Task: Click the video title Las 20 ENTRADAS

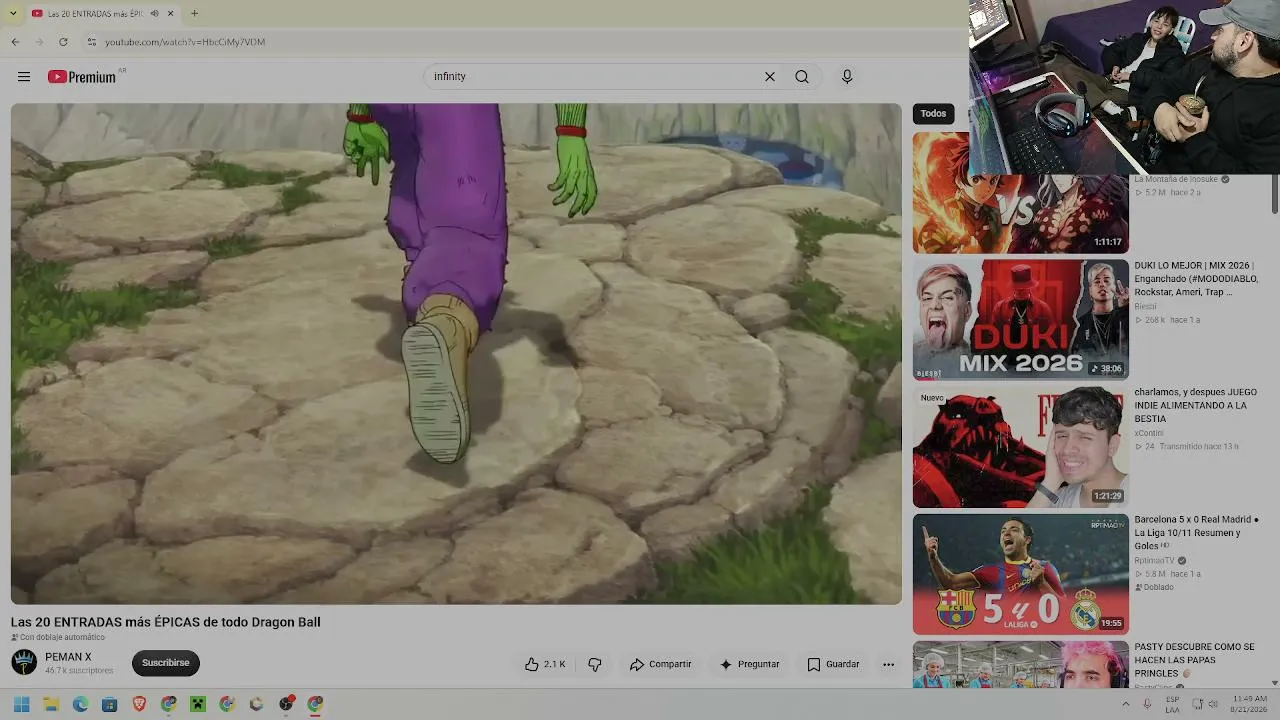Action: 166,622
